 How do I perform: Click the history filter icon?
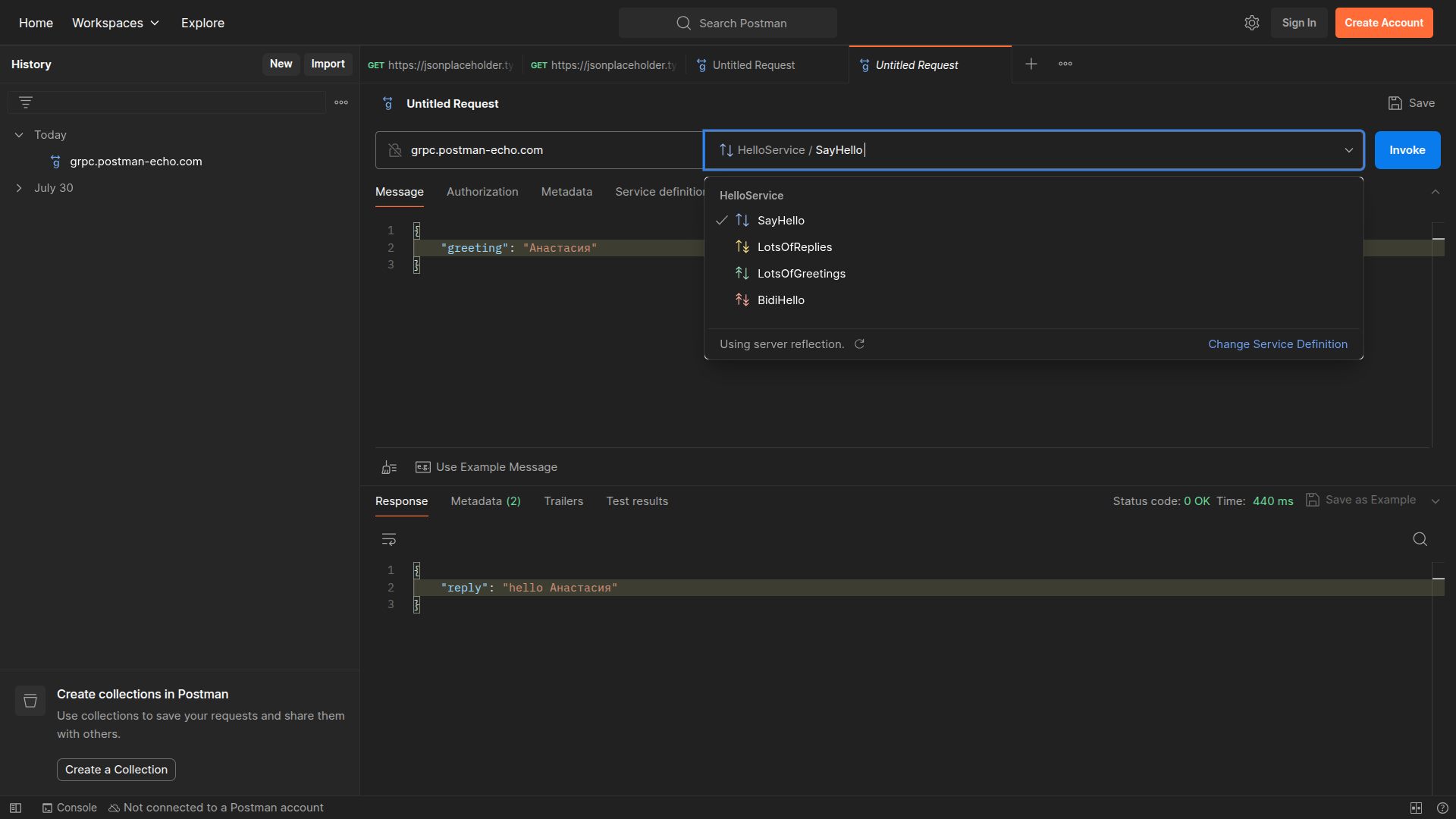pos(26,102)
